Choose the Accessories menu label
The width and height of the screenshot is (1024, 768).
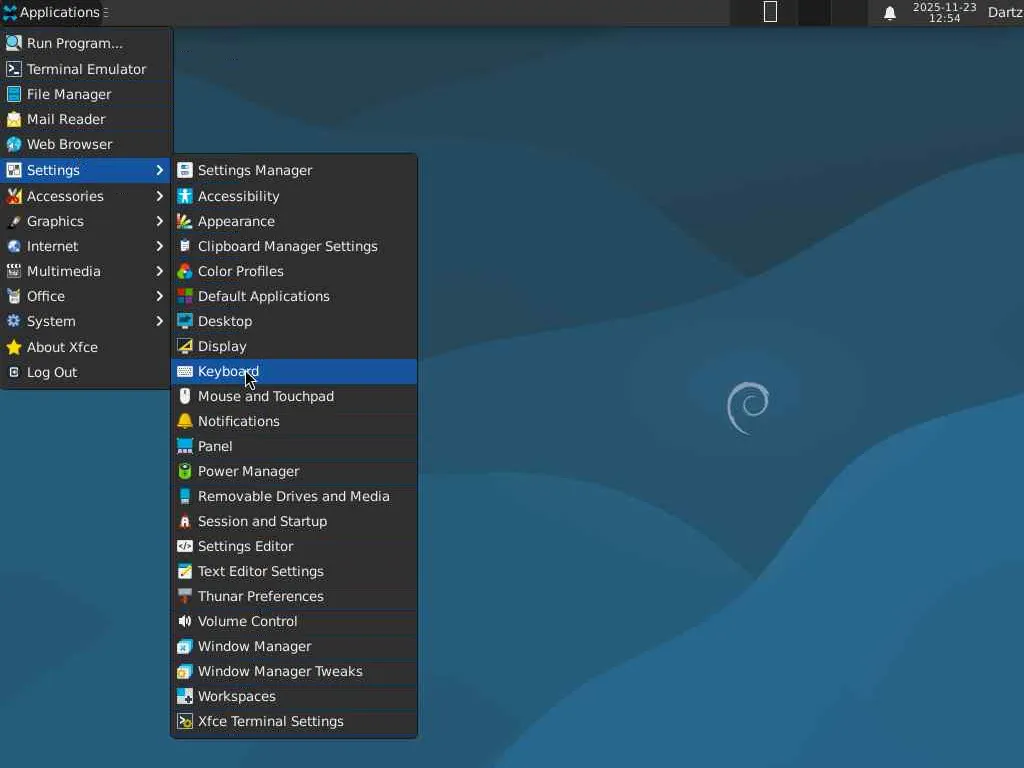(65, 196)
